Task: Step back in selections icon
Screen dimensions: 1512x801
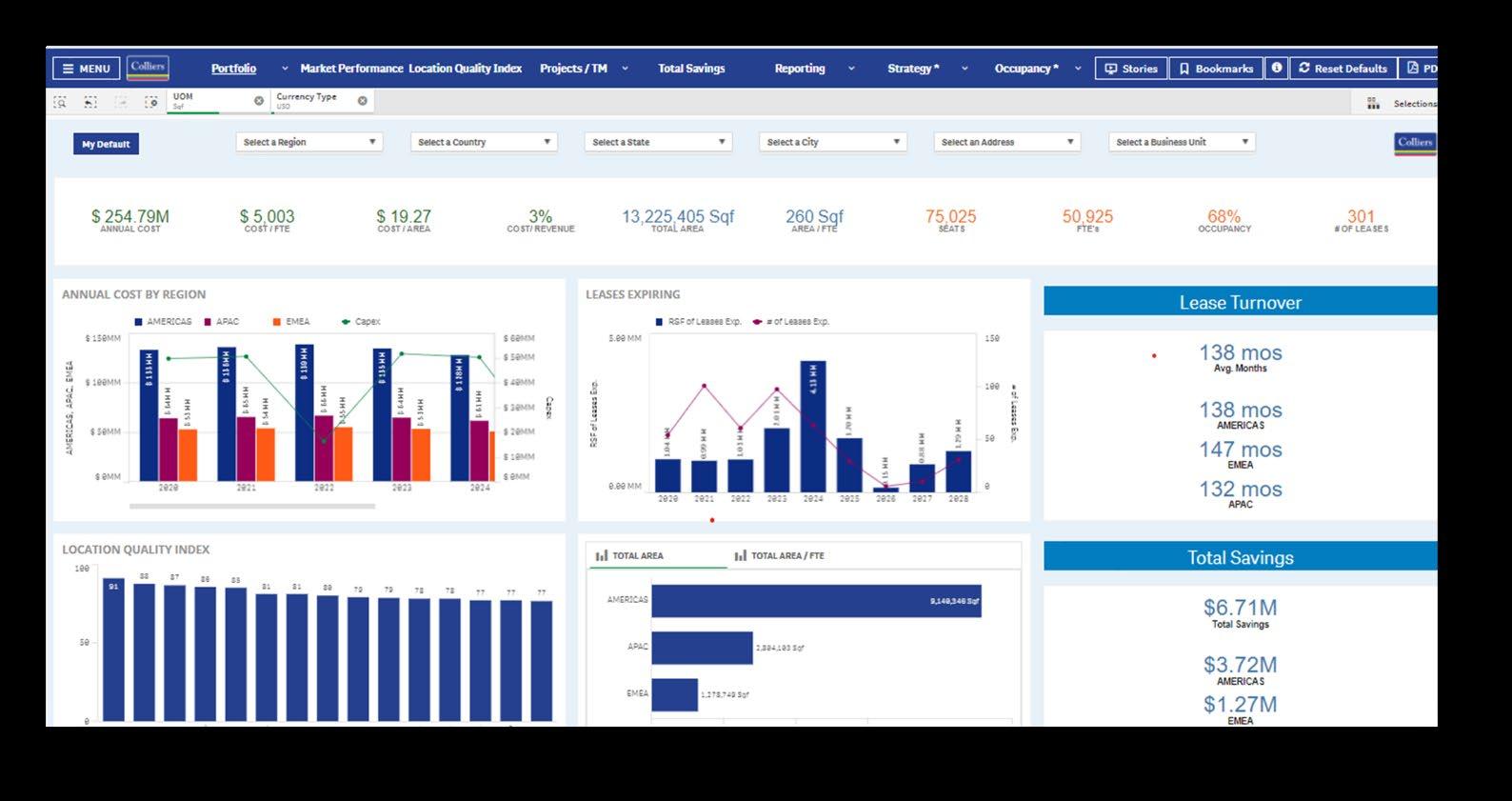Action: (x=90, y=101)
